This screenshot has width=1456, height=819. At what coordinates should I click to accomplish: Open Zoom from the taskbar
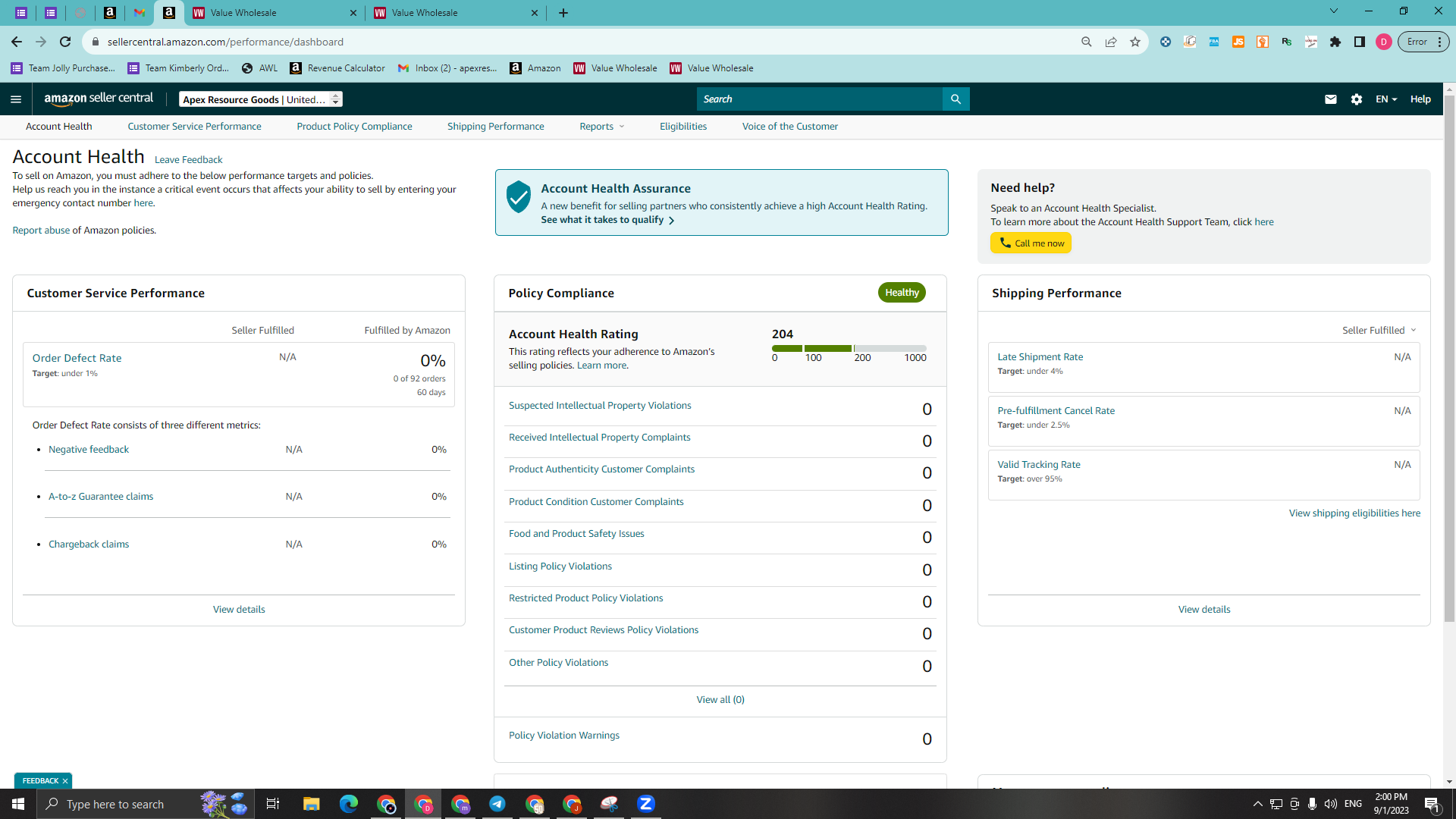click(646, 804)
